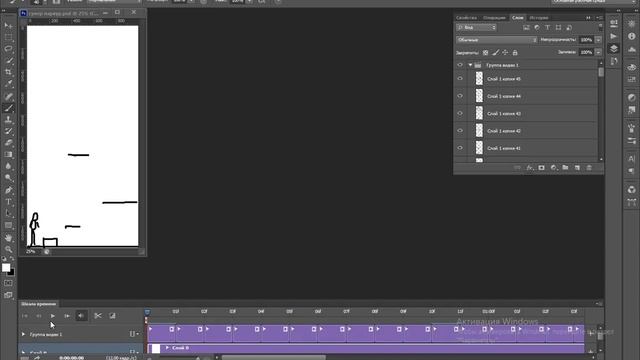Select the Шкала времени timeline tab
Image resolution: width=640 pixels, height=360 pixels.
[x=38, y=304]
